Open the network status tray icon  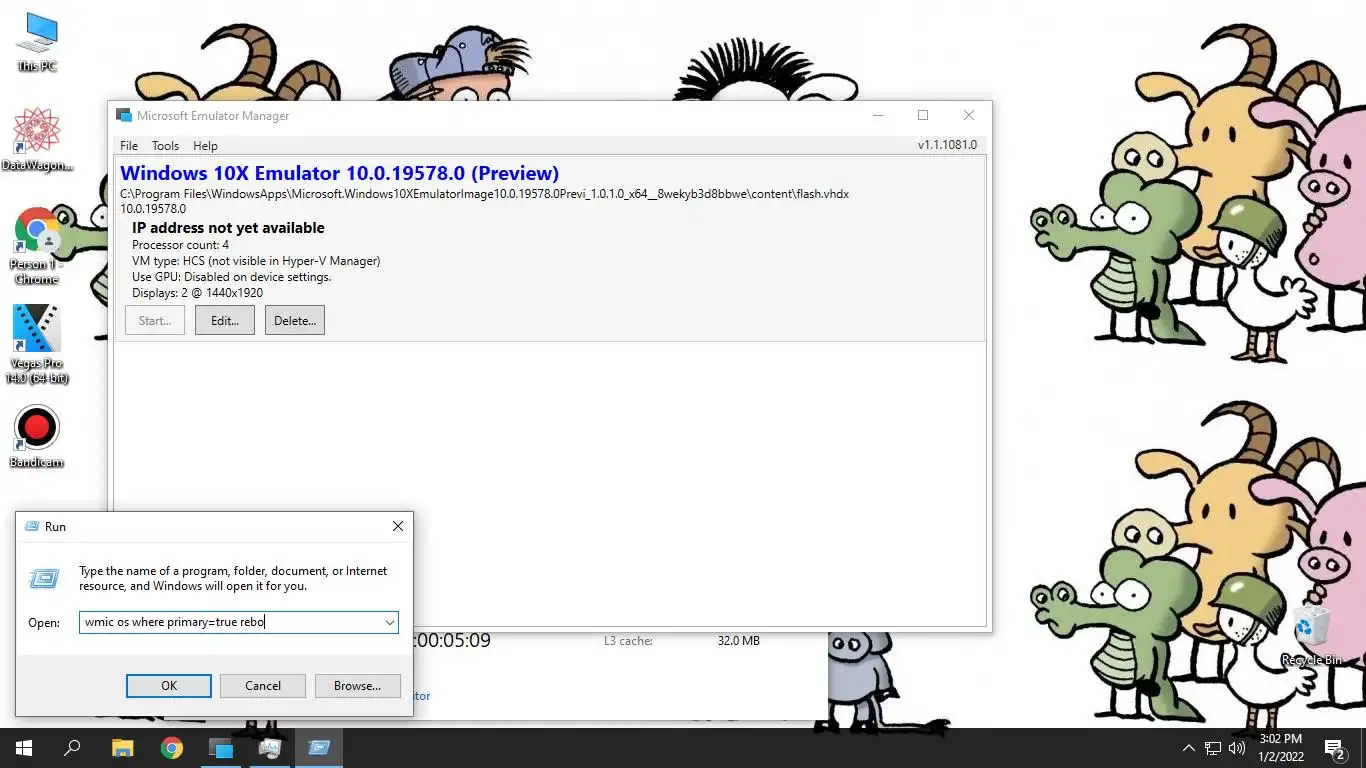pyautogui.click(x=1213, y=748)
